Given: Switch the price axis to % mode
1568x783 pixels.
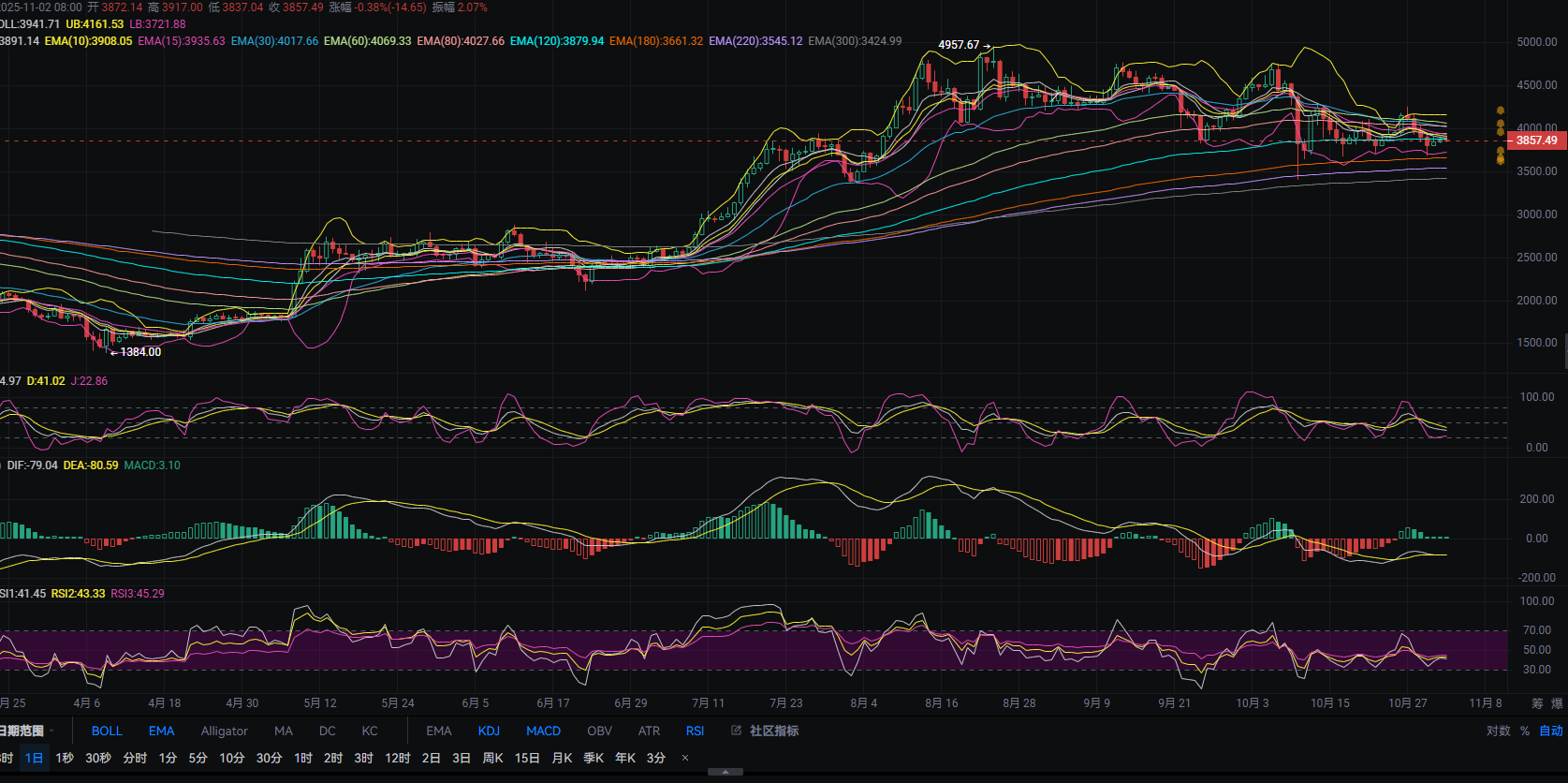Looking at the screenshot, I should tap(1525, 731).
